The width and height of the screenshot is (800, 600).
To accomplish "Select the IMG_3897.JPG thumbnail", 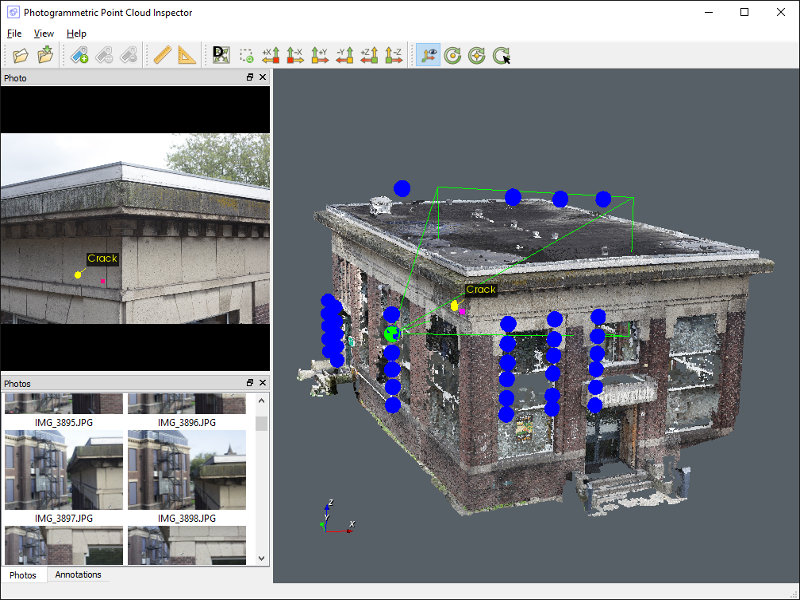I will click(64, 470).
